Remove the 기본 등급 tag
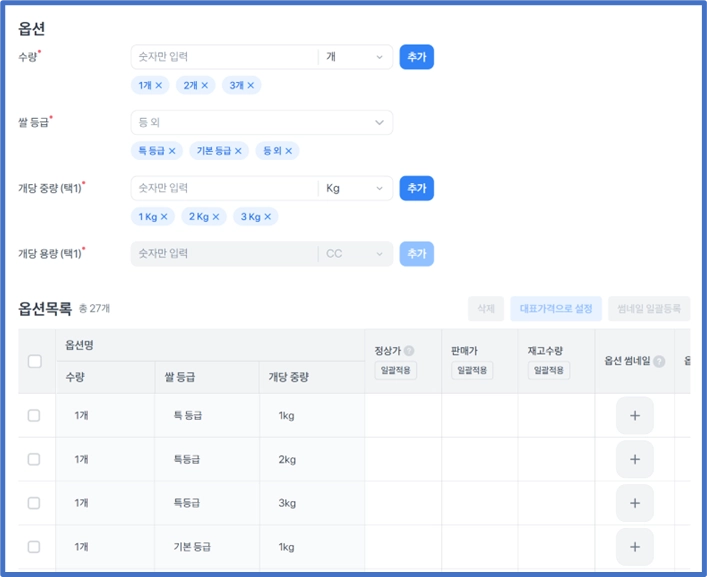 tap(238, 151)
